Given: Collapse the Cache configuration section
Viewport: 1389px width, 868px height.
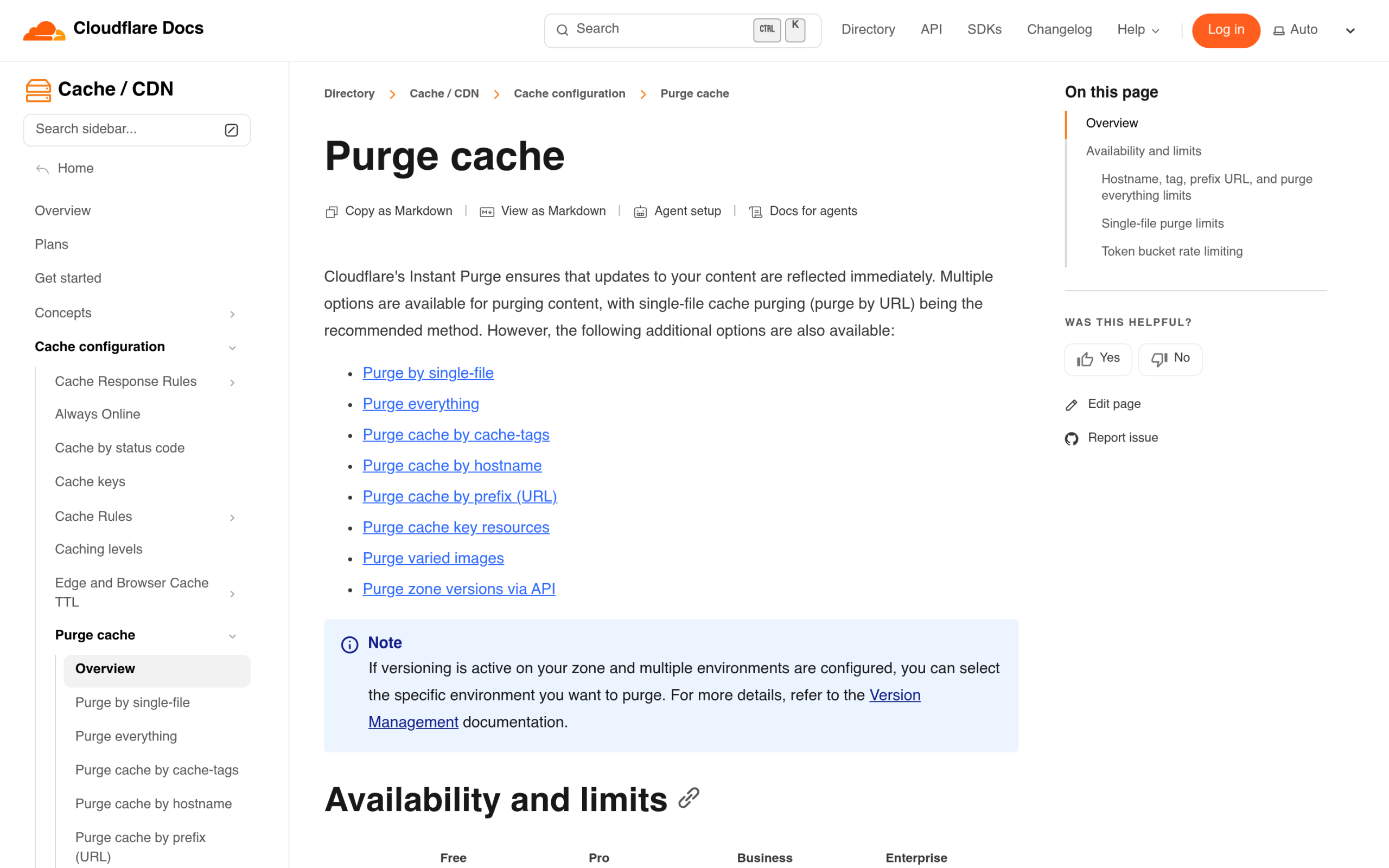Looking at the screenshot, I should tap(232, 348).
